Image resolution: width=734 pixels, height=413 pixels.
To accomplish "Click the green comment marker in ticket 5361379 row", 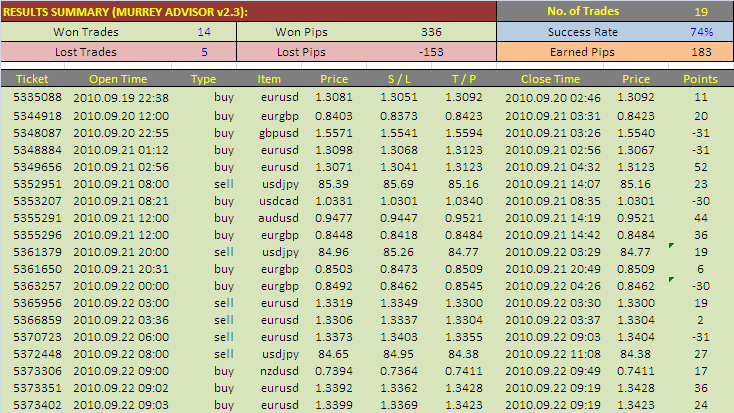I will pos(671,245).
